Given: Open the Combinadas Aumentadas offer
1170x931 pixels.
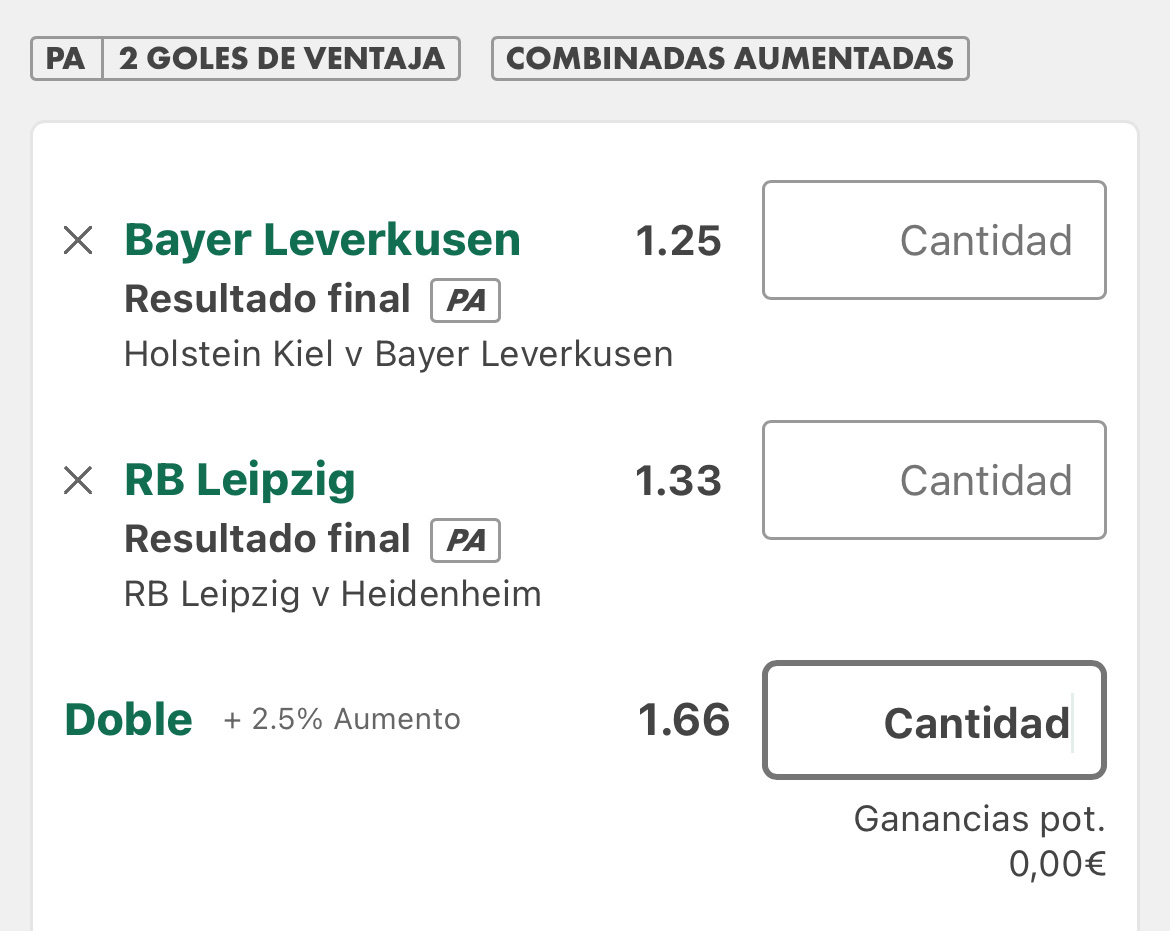Looking at the screenshot, I should pos(730,58).
